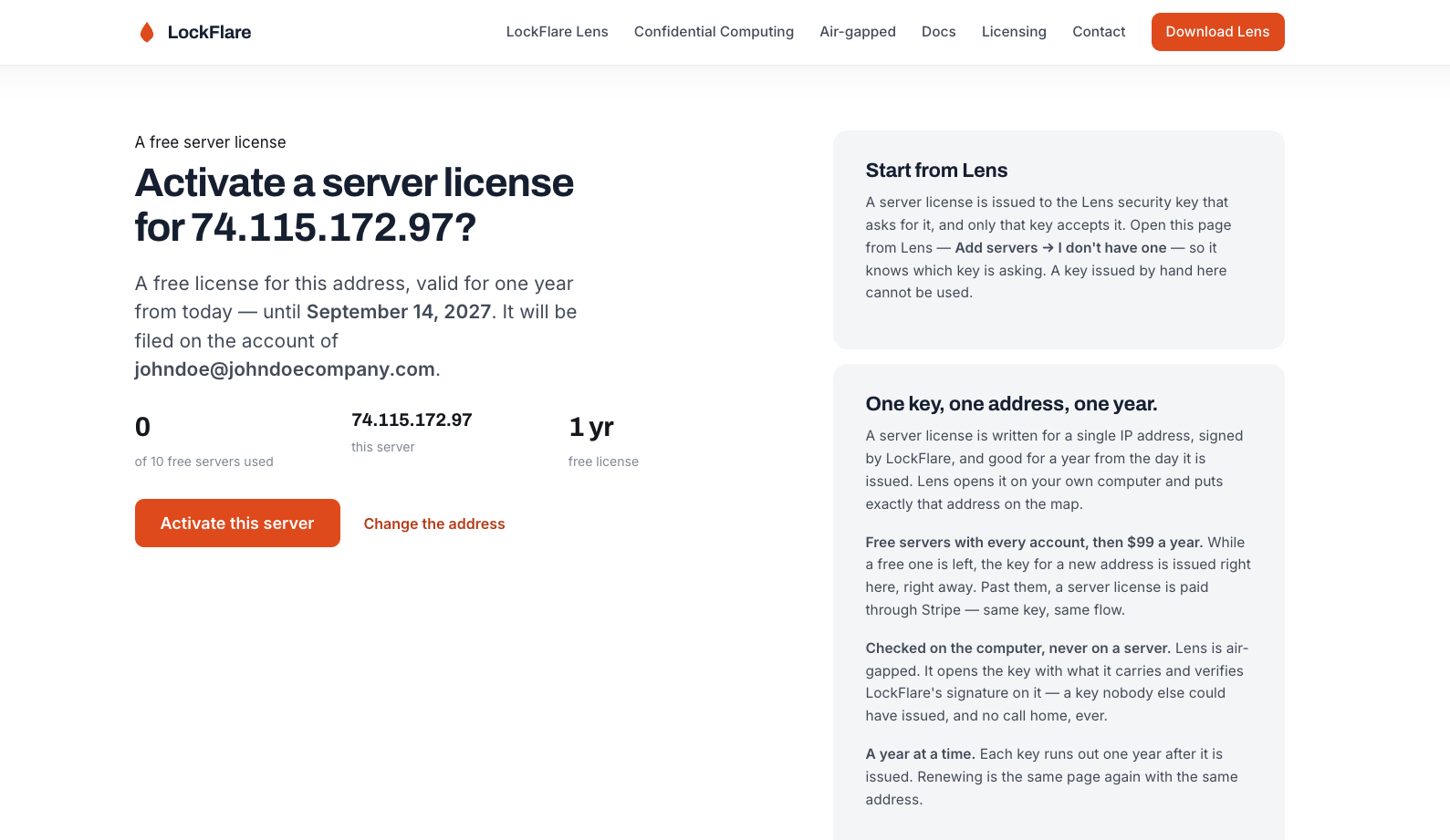Click the email johndoe@johndoecompany.com
This screenshot has width=1450, height=840.
285,369
